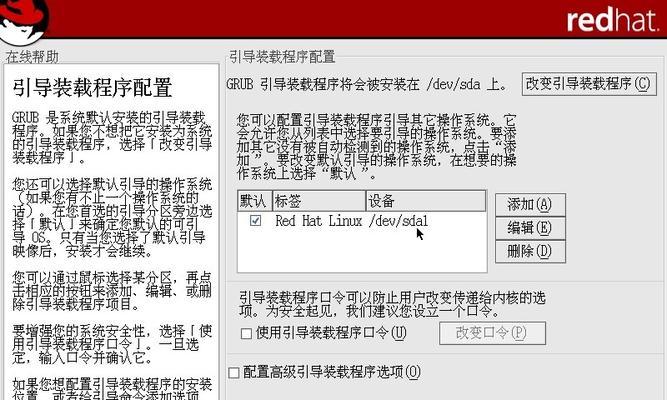Toggle the default checkbox for Red Hat Linux

[x=256, y=221]
